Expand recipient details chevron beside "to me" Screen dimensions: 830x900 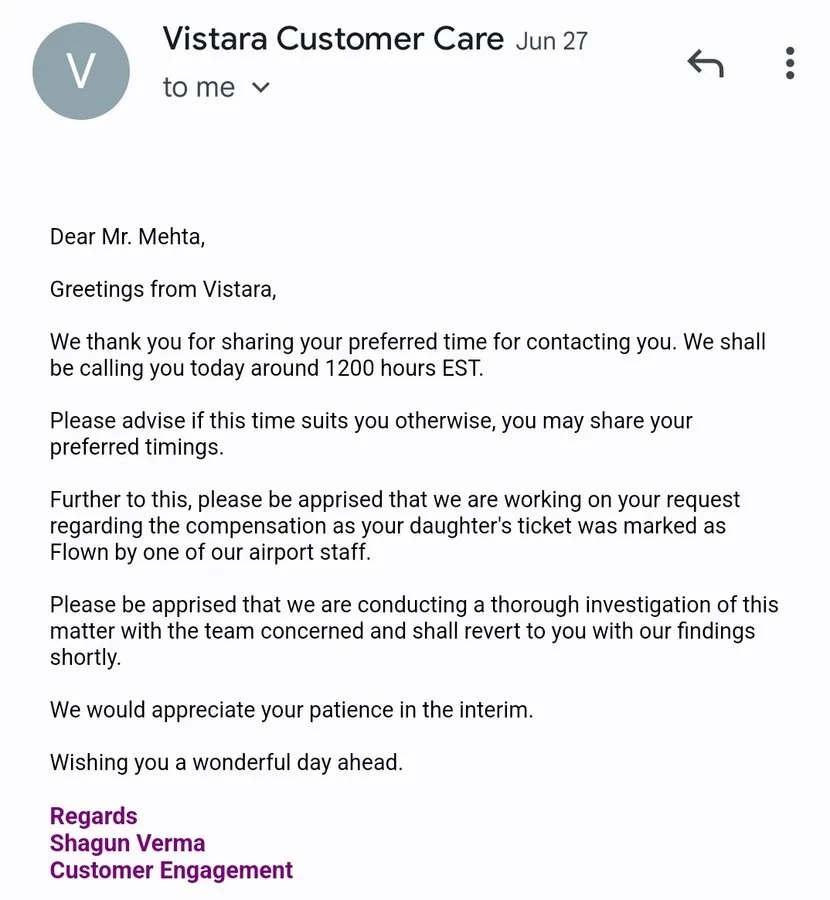pyautogui.click(x=261, y=87)
